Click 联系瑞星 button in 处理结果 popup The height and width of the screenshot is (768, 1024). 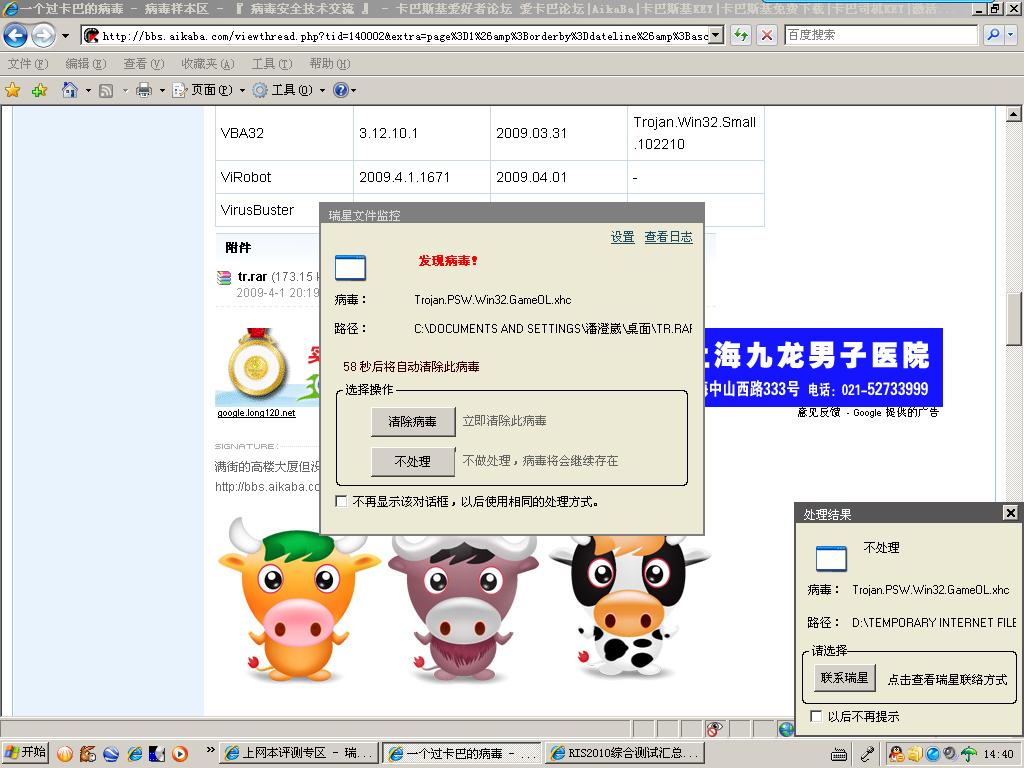point(844,678)
